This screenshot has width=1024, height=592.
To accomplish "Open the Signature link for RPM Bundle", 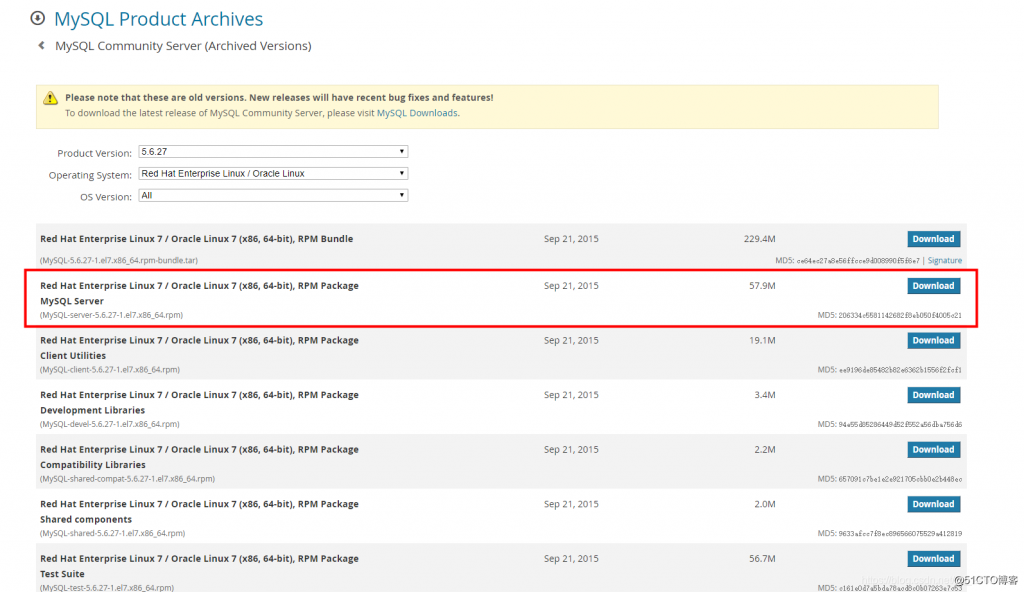I will coord(944,260).
